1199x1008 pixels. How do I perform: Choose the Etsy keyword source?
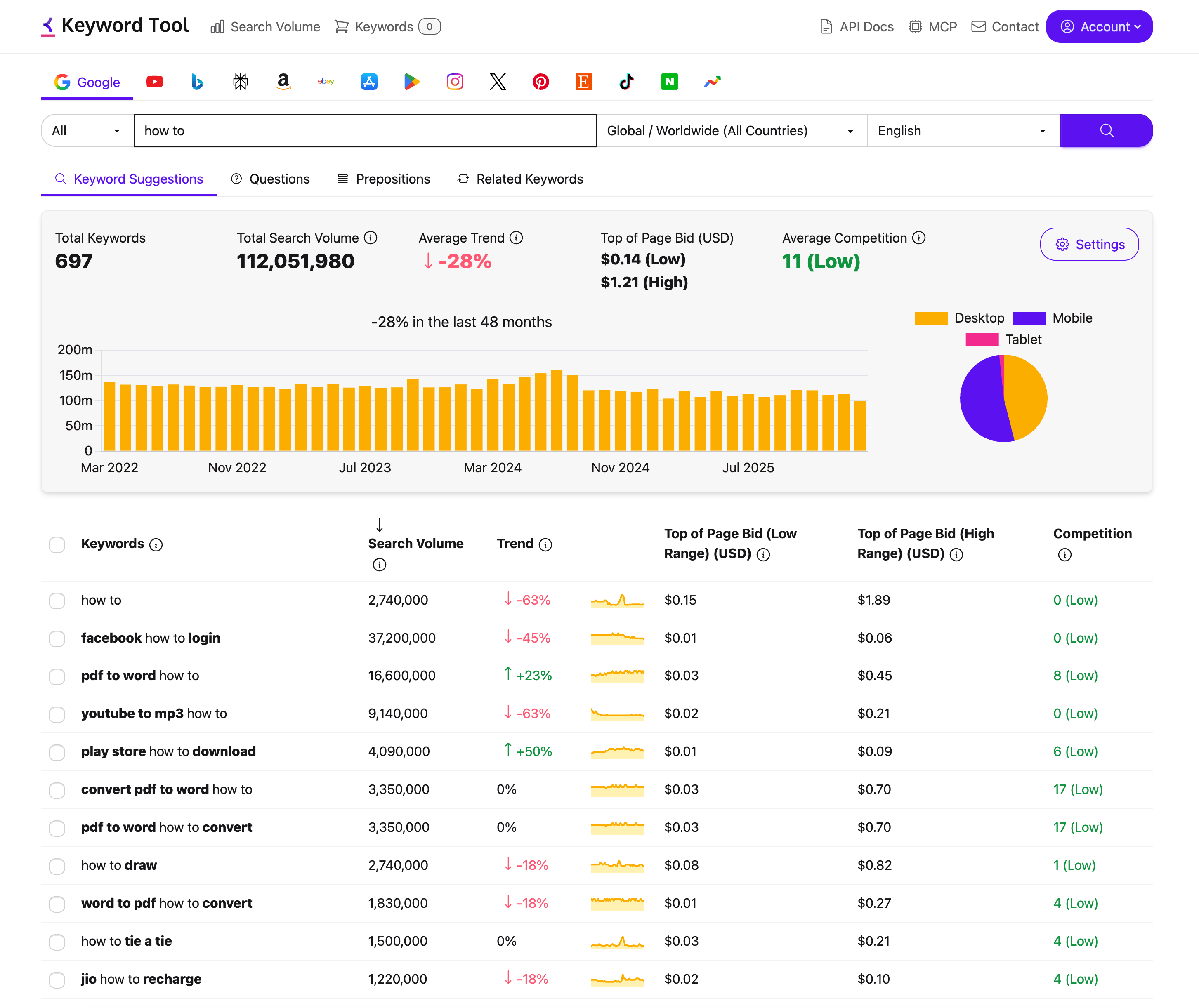click(583, 82)
